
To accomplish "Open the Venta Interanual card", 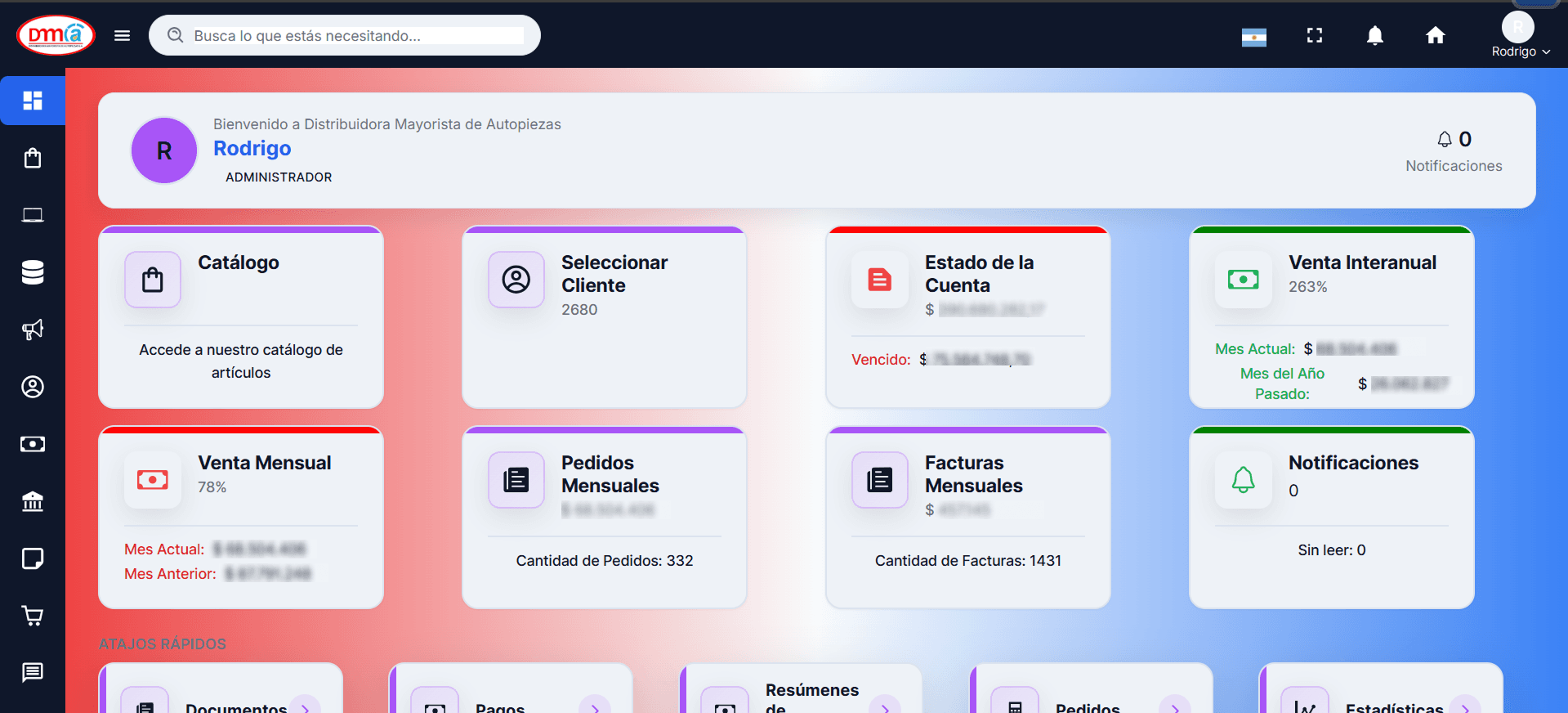I will point(1332,317).
